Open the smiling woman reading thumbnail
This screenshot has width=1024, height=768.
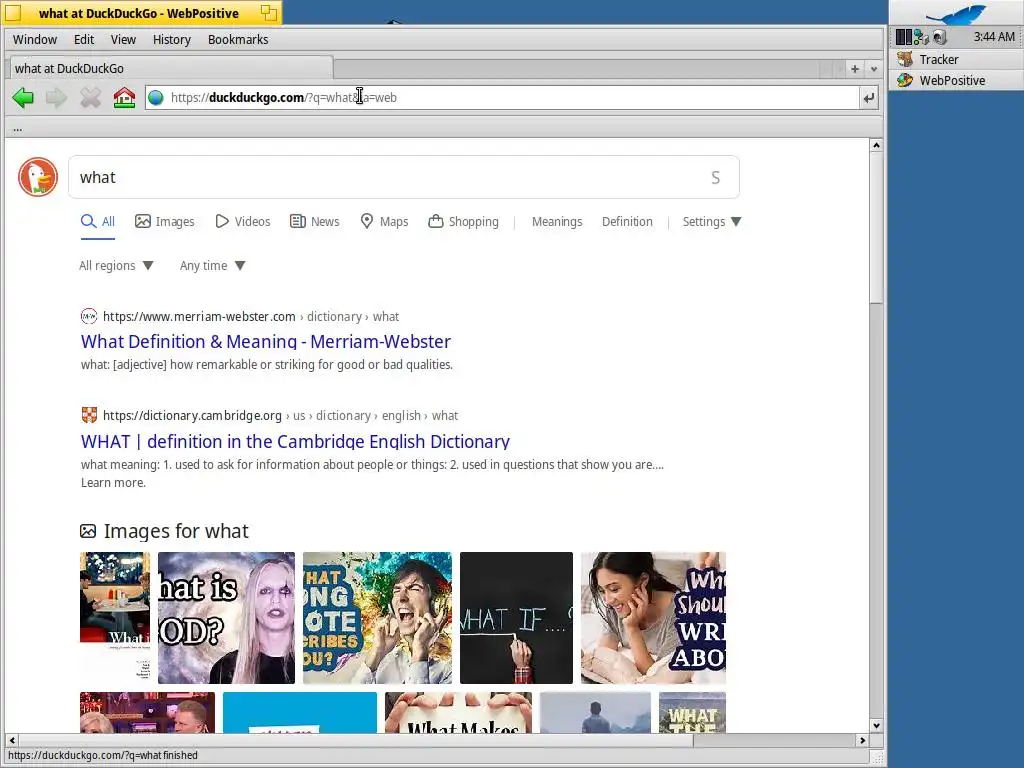(x=653, y=618)
